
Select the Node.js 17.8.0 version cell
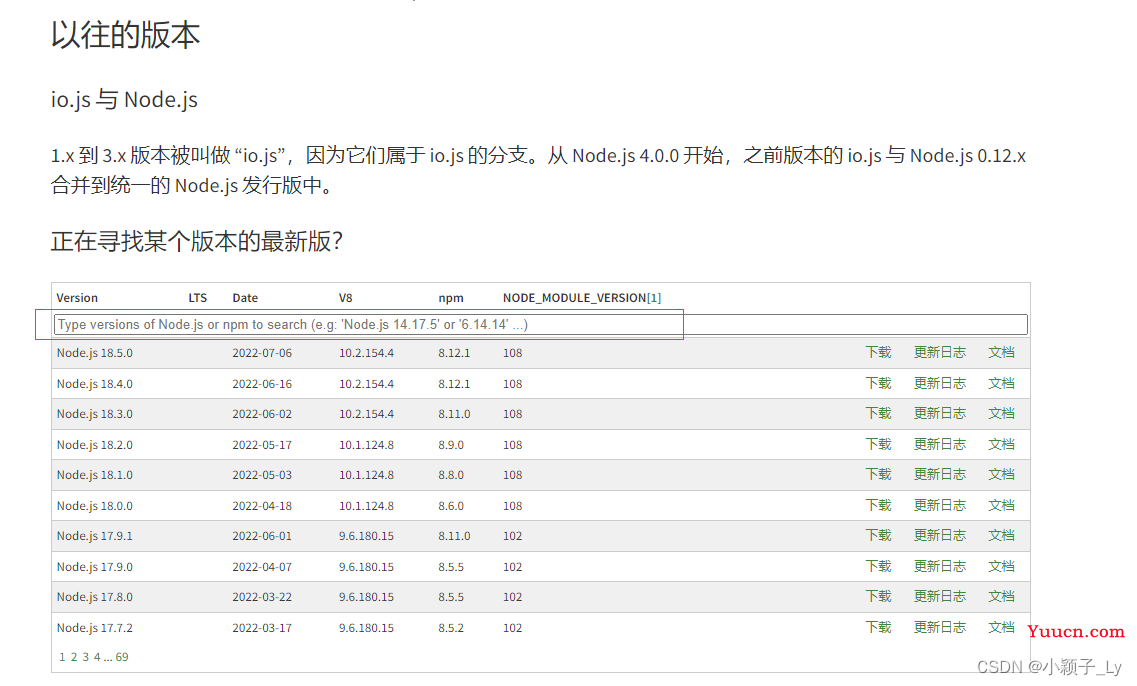coord(95,597)
